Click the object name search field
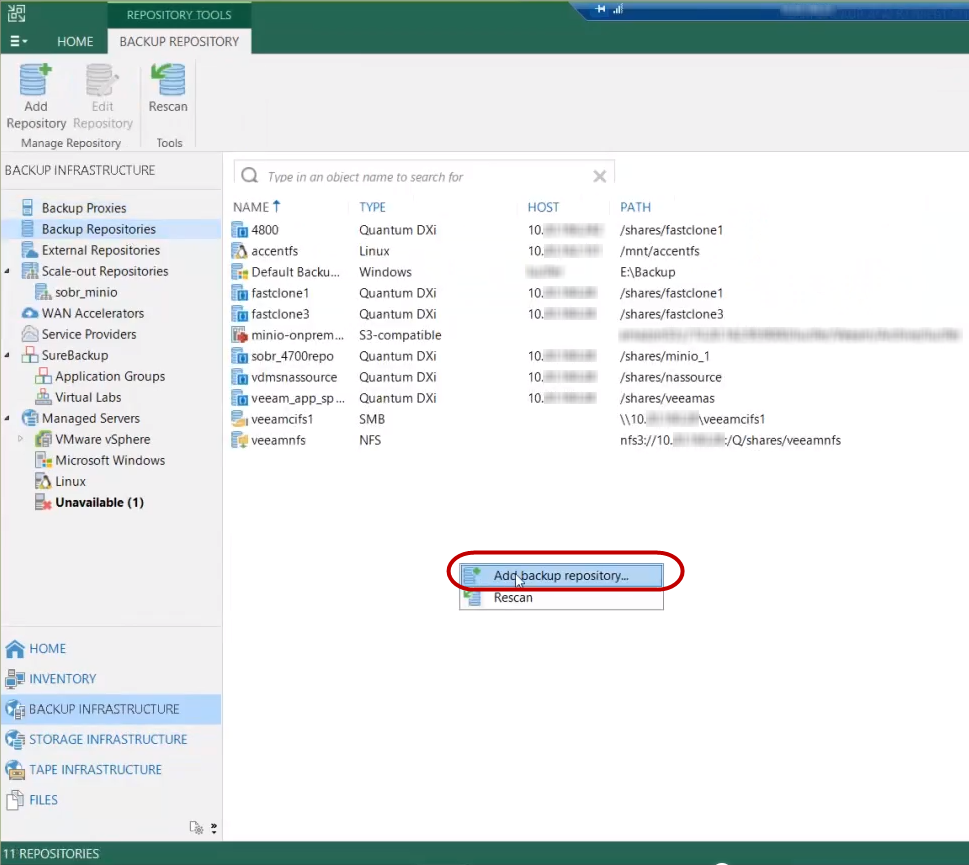Viewport: 969px width, 865px height. (x=420, y=177)
